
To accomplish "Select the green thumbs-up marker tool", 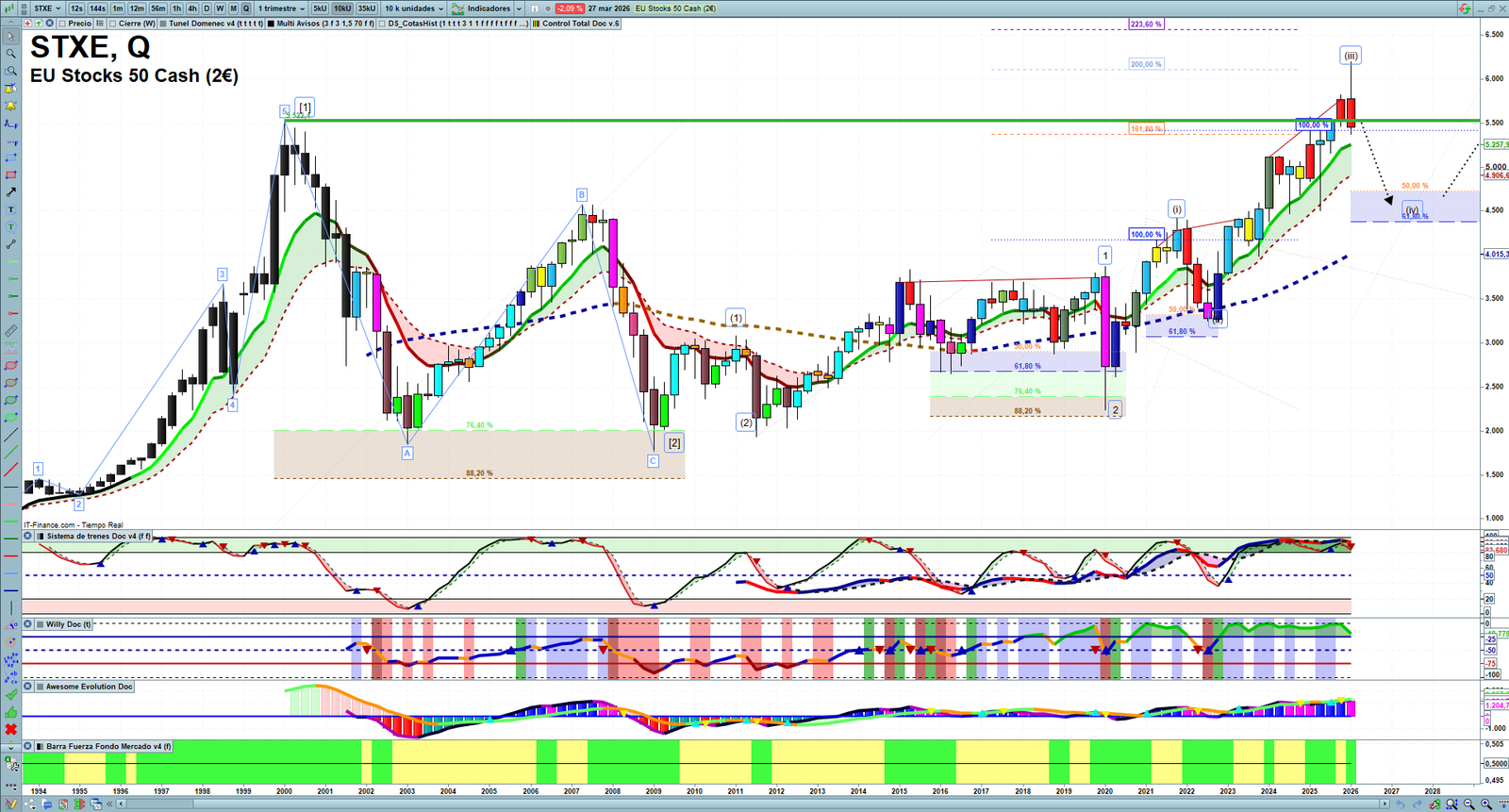I will [10, 712].
